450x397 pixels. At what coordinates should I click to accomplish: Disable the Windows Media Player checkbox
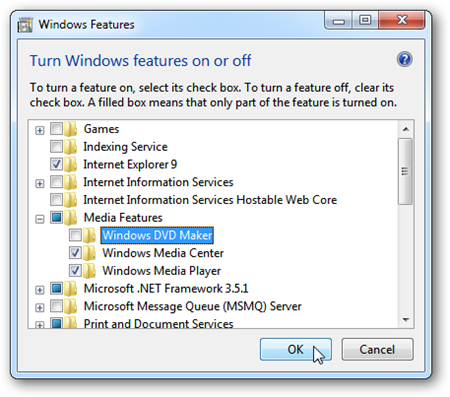click(x=75, y=270)
